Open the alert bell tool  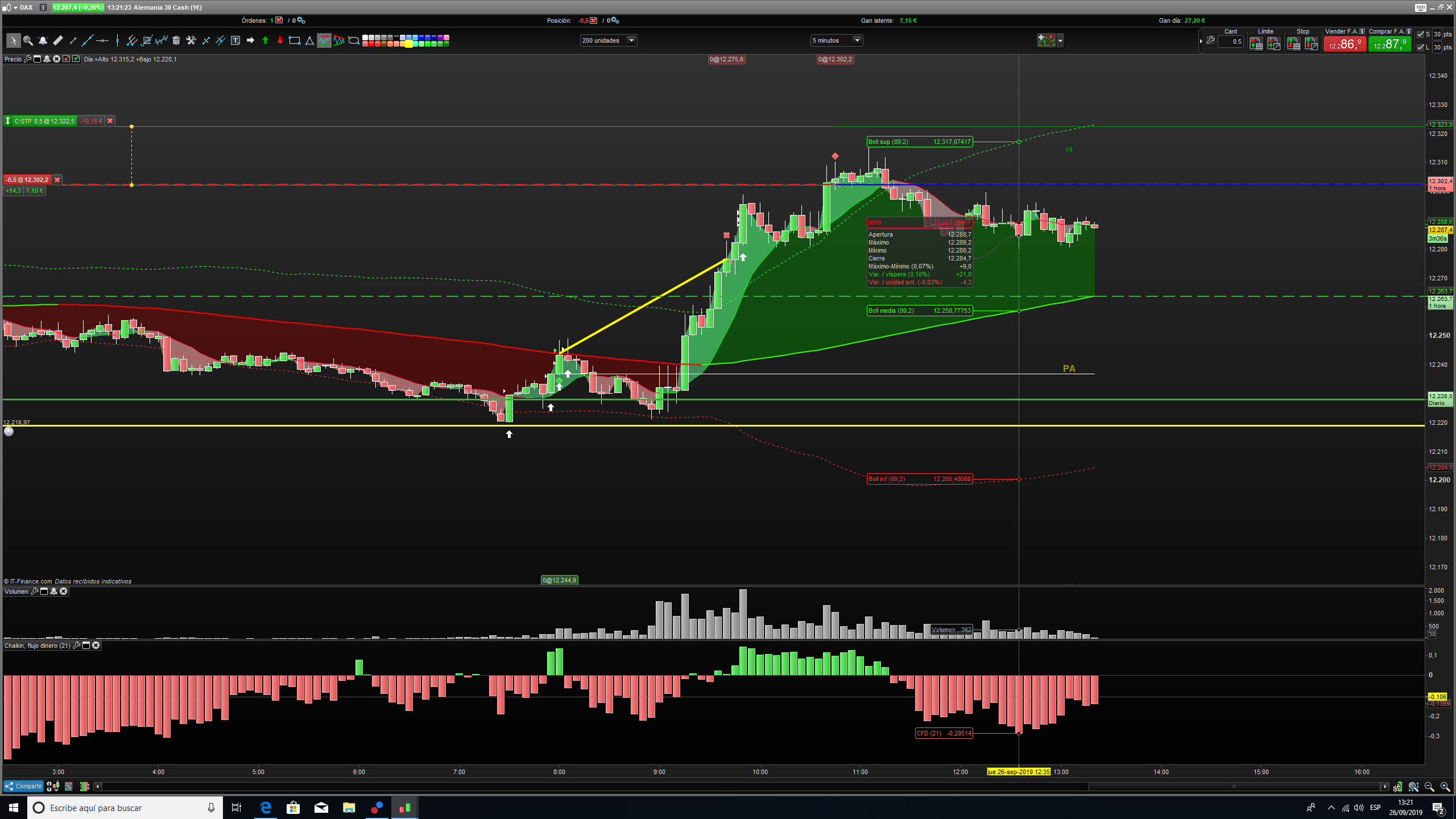(43, 40)
